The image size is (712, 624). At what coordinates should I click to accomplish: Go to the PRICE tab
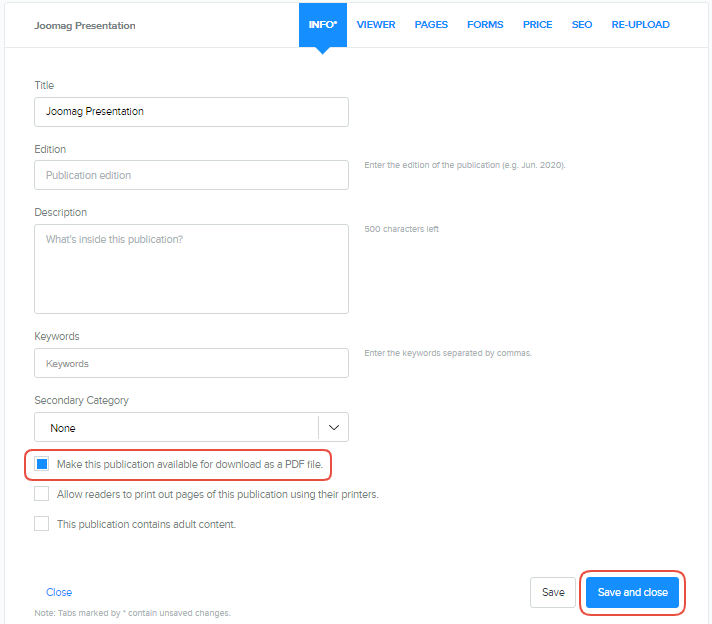(x=537, y=25)
